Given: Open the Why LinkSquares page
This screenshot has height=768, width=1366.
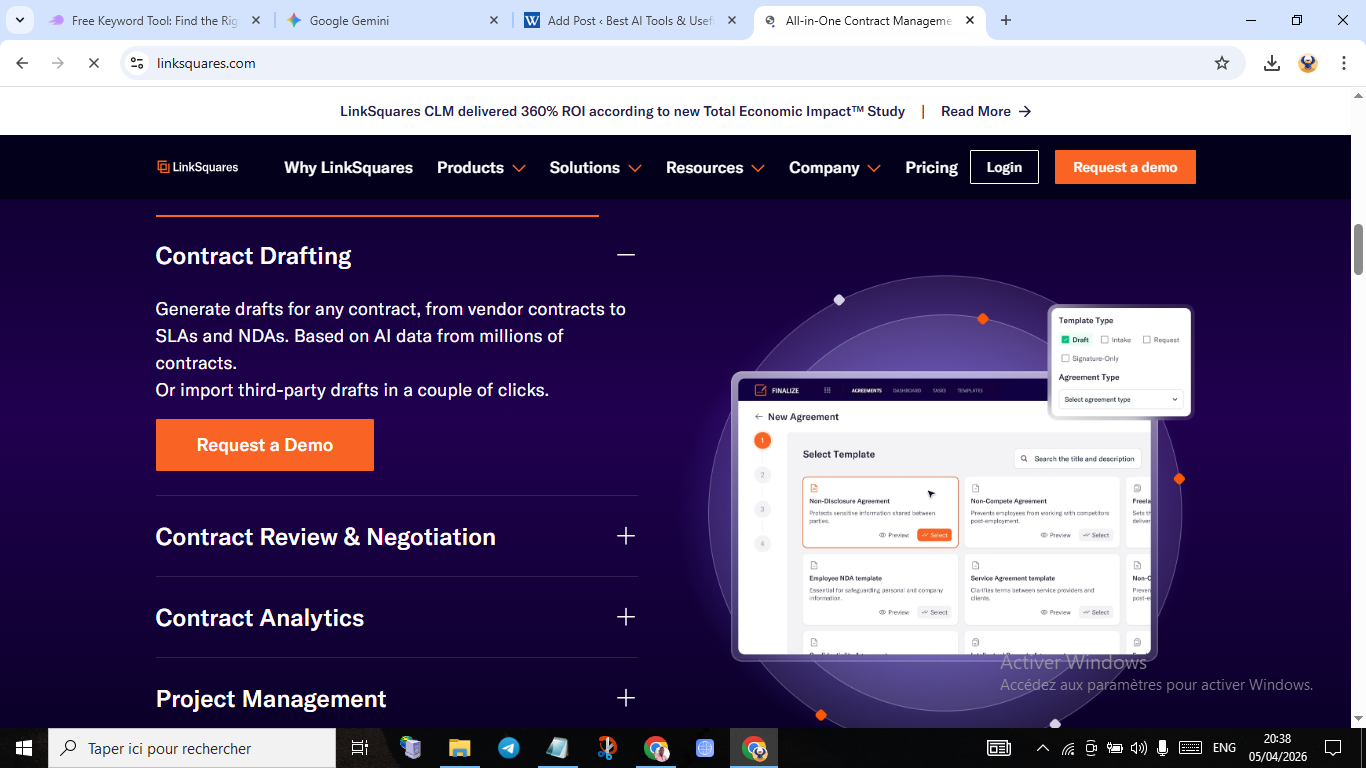Looking at the screenshot, I should [348, 167].
